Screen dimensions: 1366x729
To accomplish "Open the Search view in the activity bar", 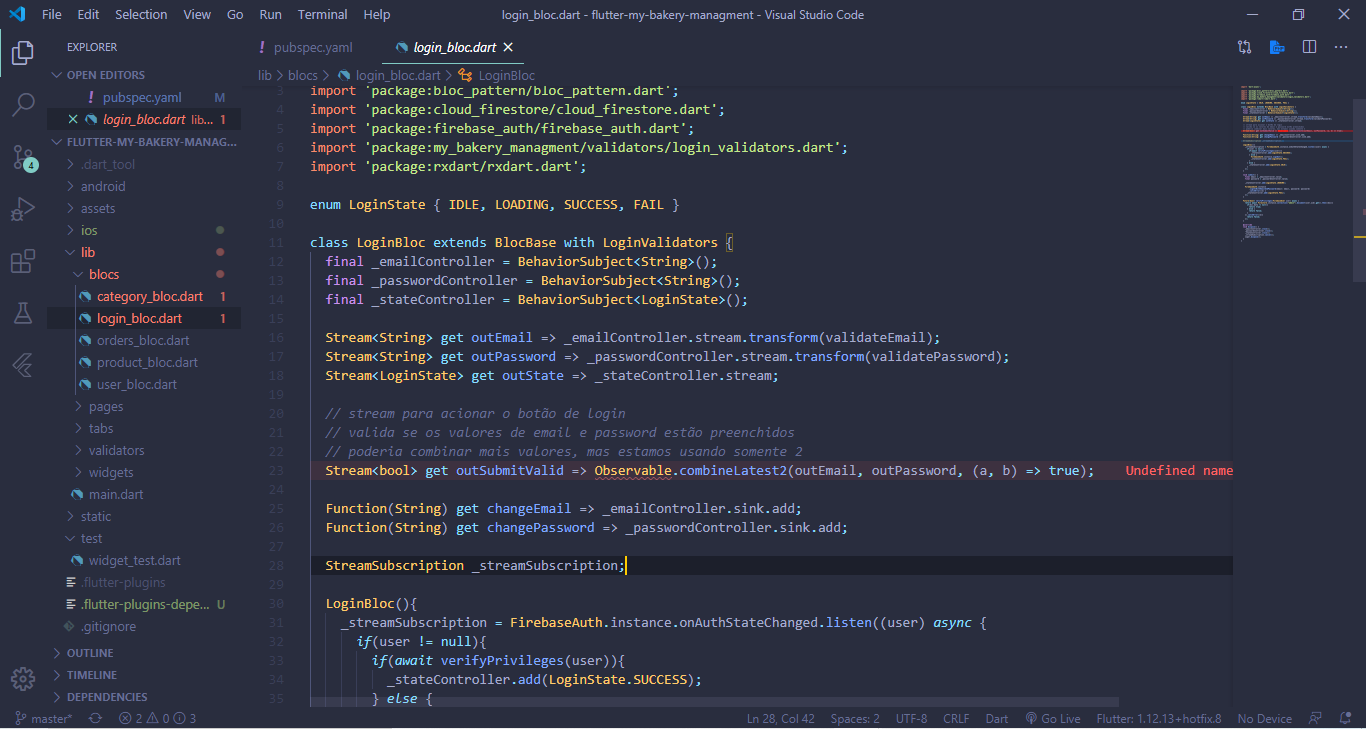I will 22,104.
